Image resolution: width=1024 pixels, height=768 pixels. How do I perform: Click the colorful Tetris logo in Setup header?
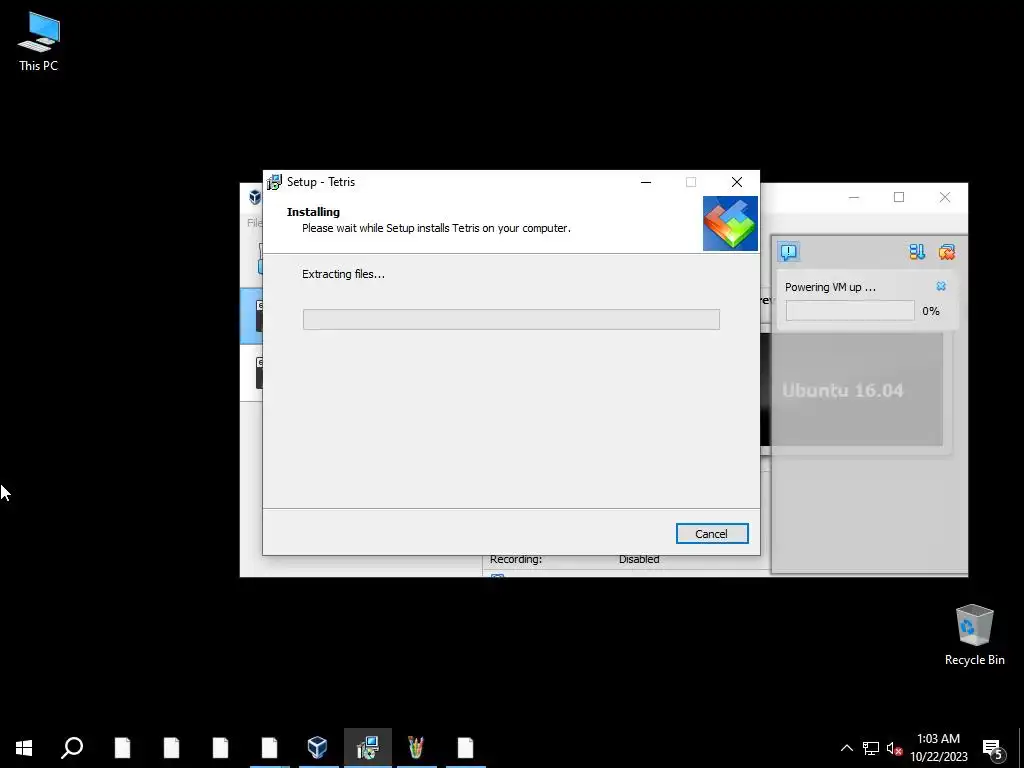pos(730,223)
